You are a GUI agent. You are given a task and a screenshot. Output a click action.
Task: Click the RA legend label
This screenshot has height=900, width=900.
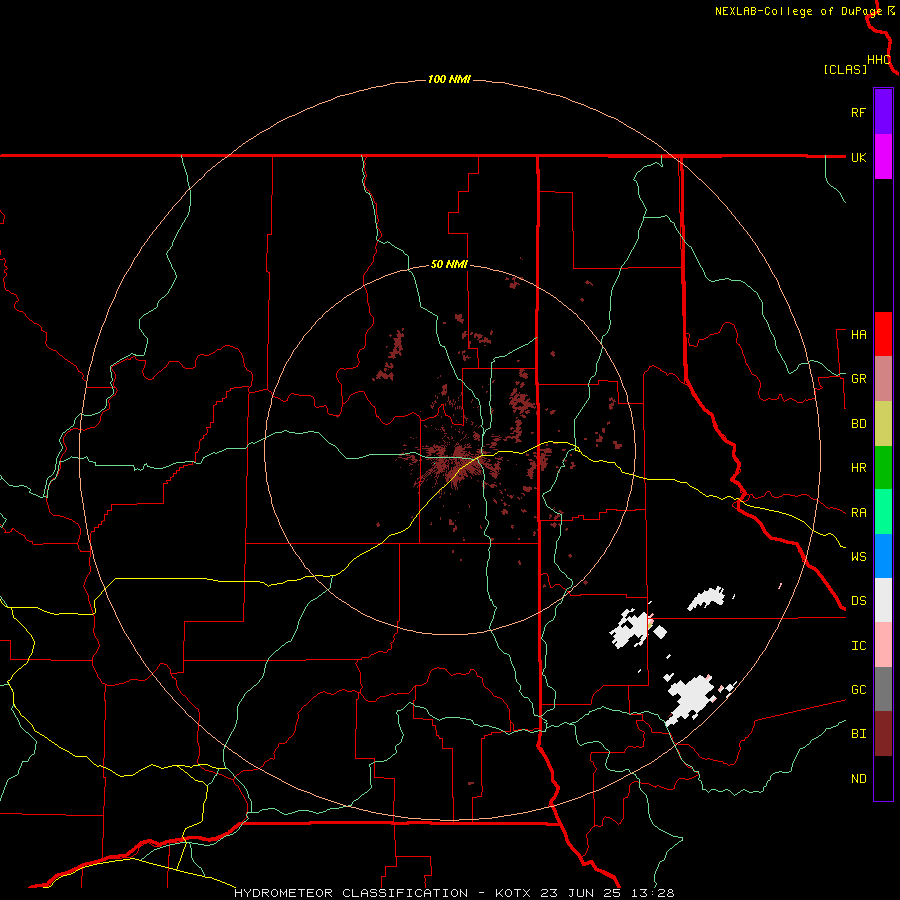pos(858,513)
